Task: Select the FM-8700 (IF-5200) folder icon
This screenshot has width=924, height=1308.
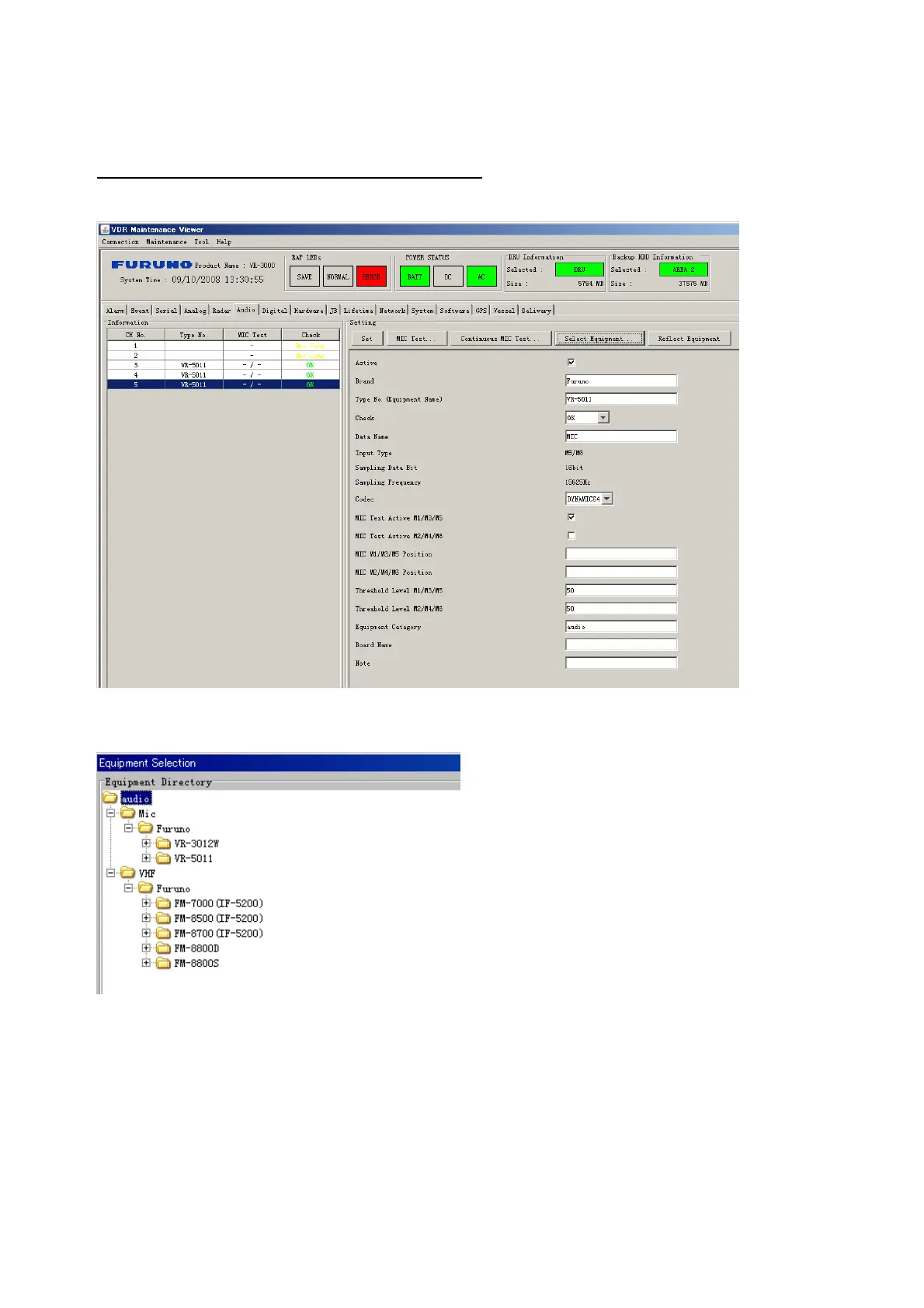Action: click(x=164, y=933)
